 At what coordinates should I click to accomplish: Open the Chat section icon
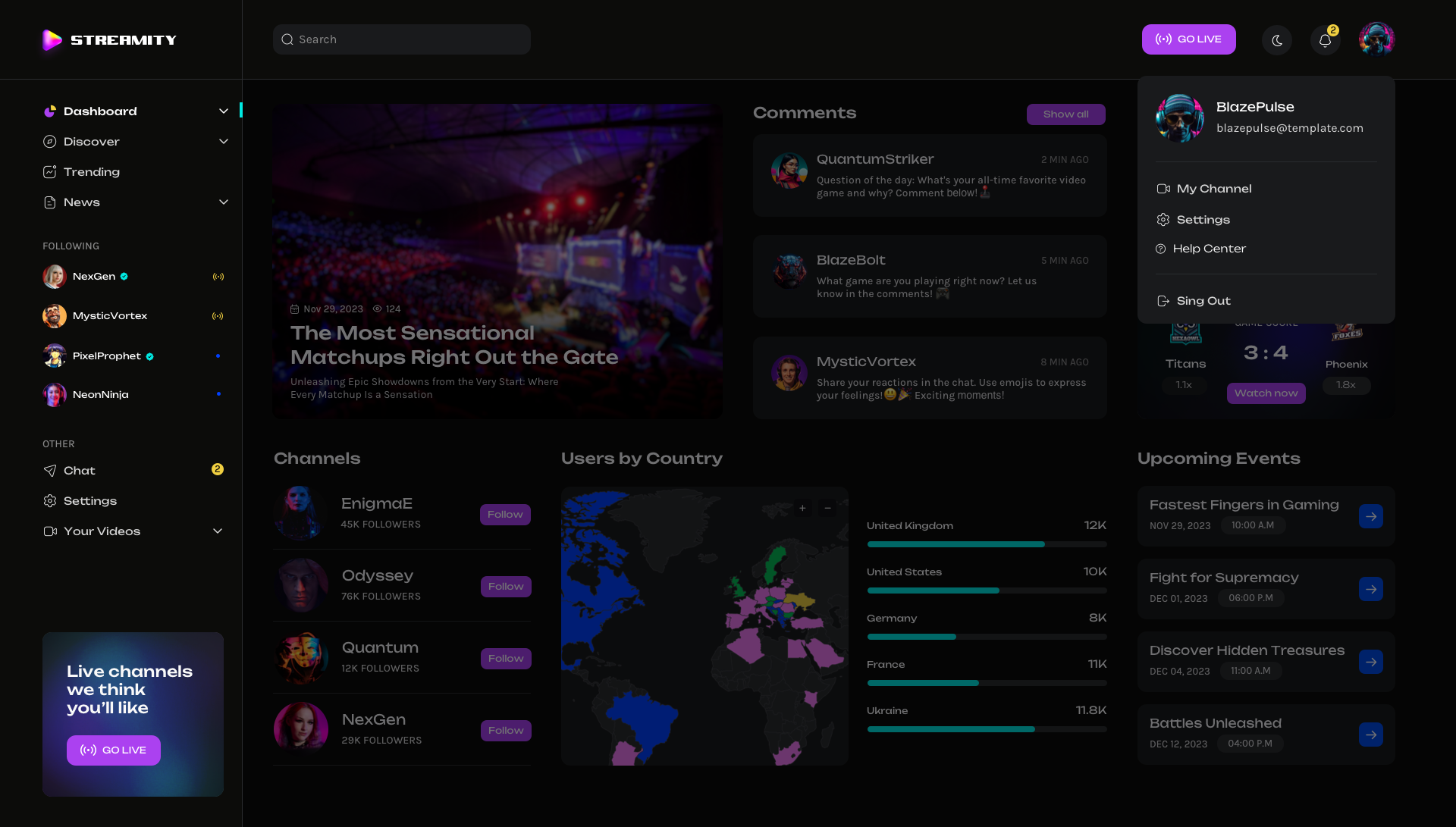[x=49, y=471]
